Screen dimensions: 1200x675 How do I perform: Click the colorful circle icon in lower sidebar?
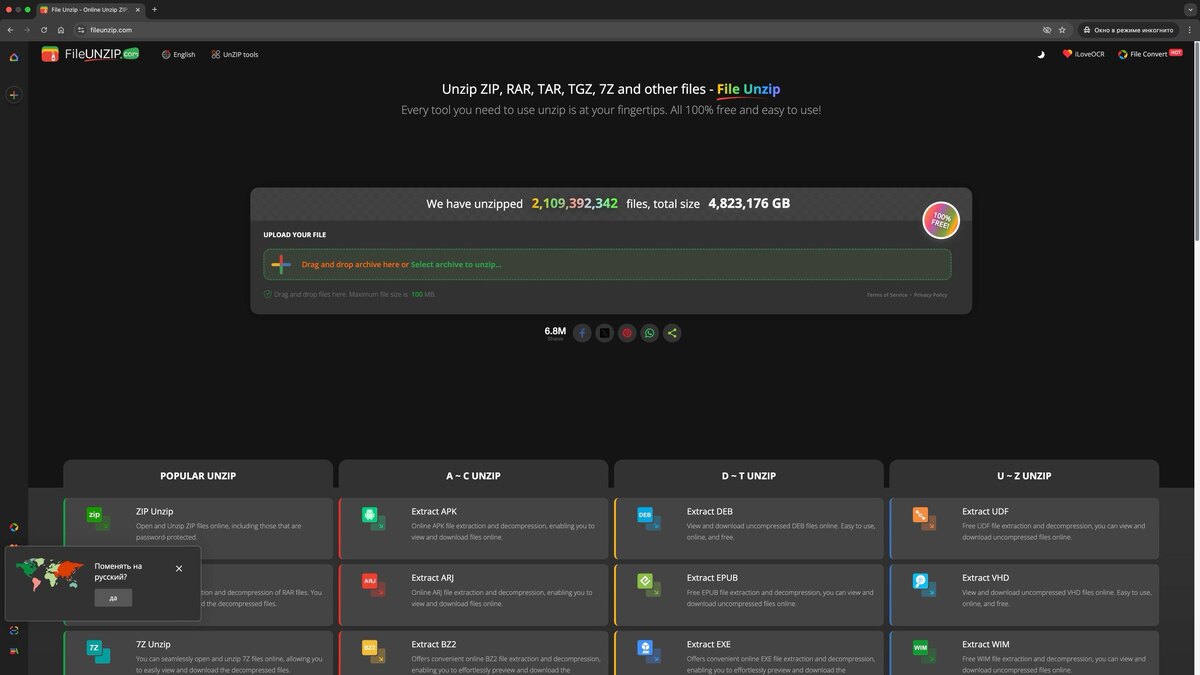tap(14, 528)
